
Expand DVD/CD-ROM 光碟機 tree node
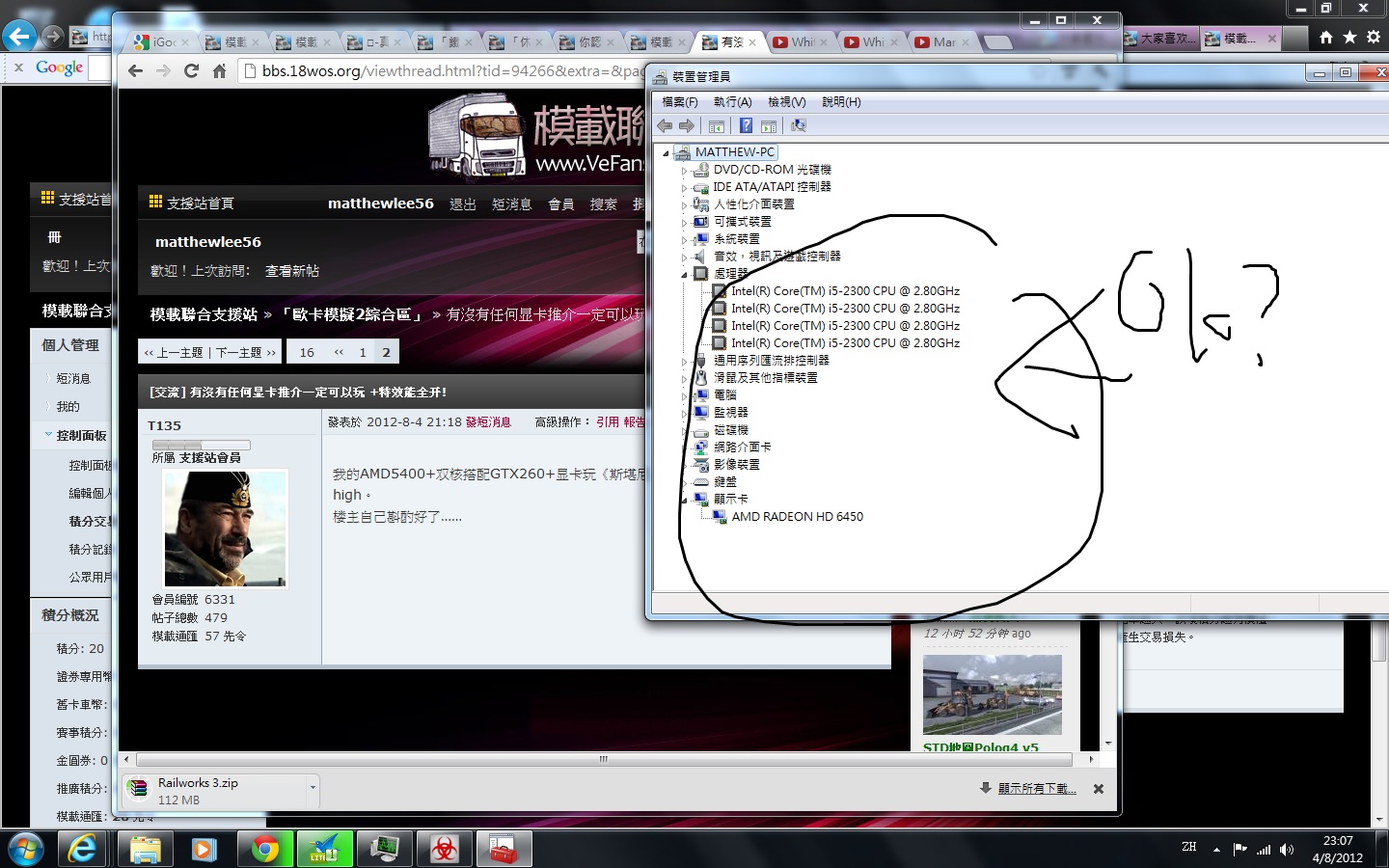pos(685,170)
